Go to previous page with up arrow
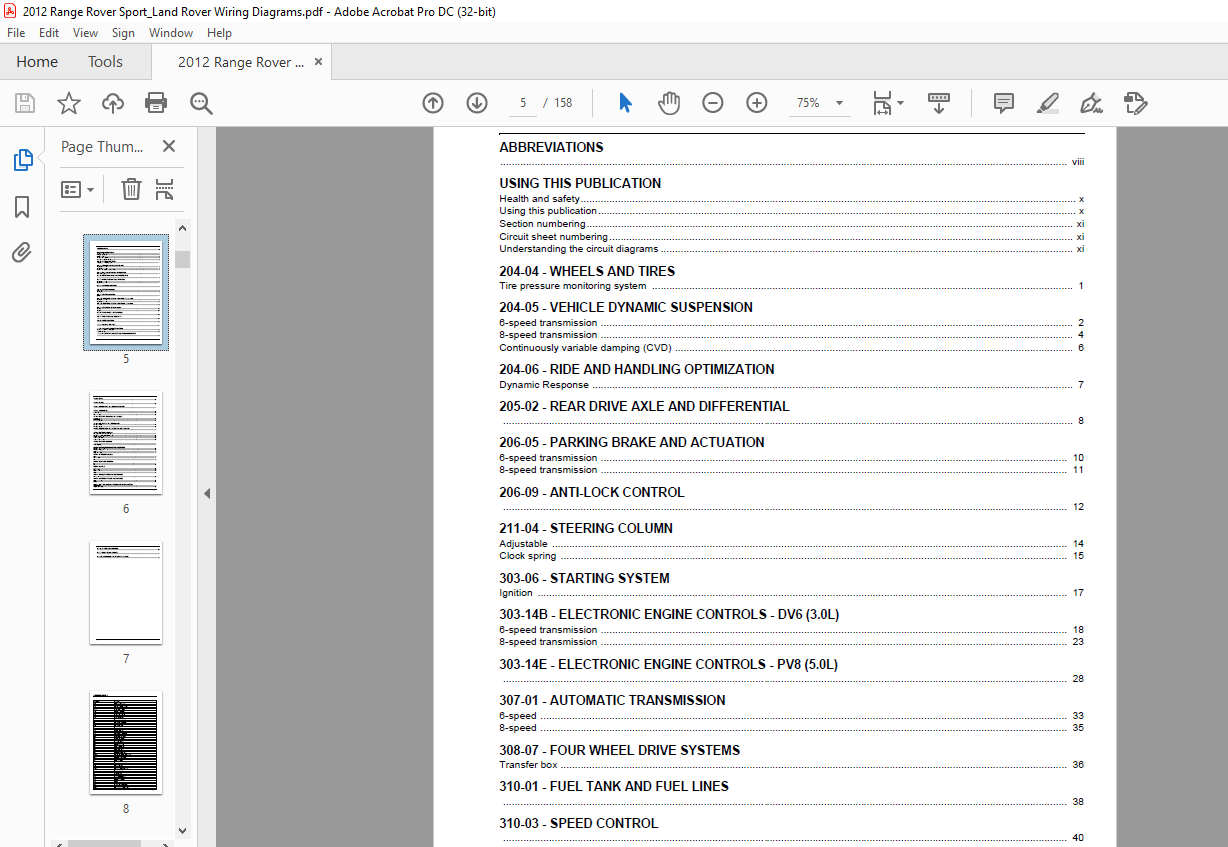This screenshot has width=1228, height=847. pyautogui.click(x=433, y=103)
